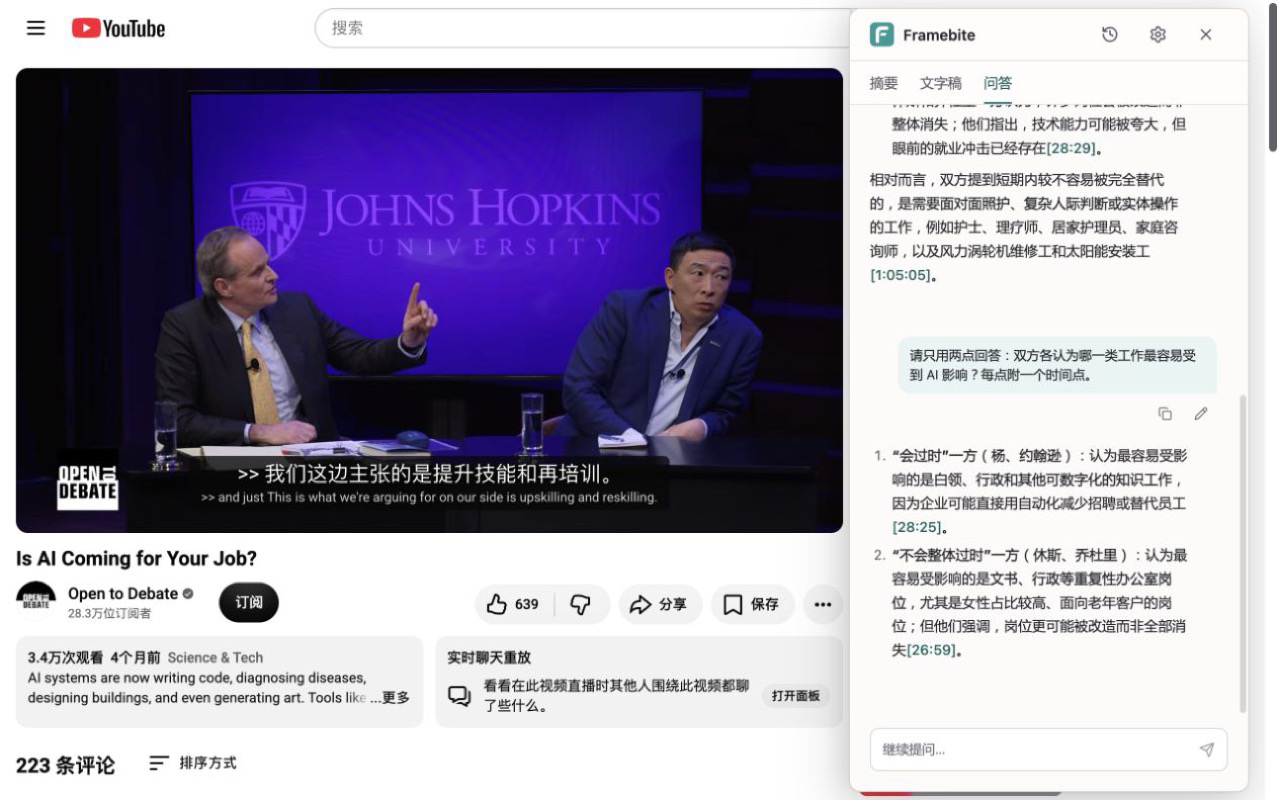The image size is (1280, 800).
Task: Click the 223 条评论 comments count
Action: (65, 765)
